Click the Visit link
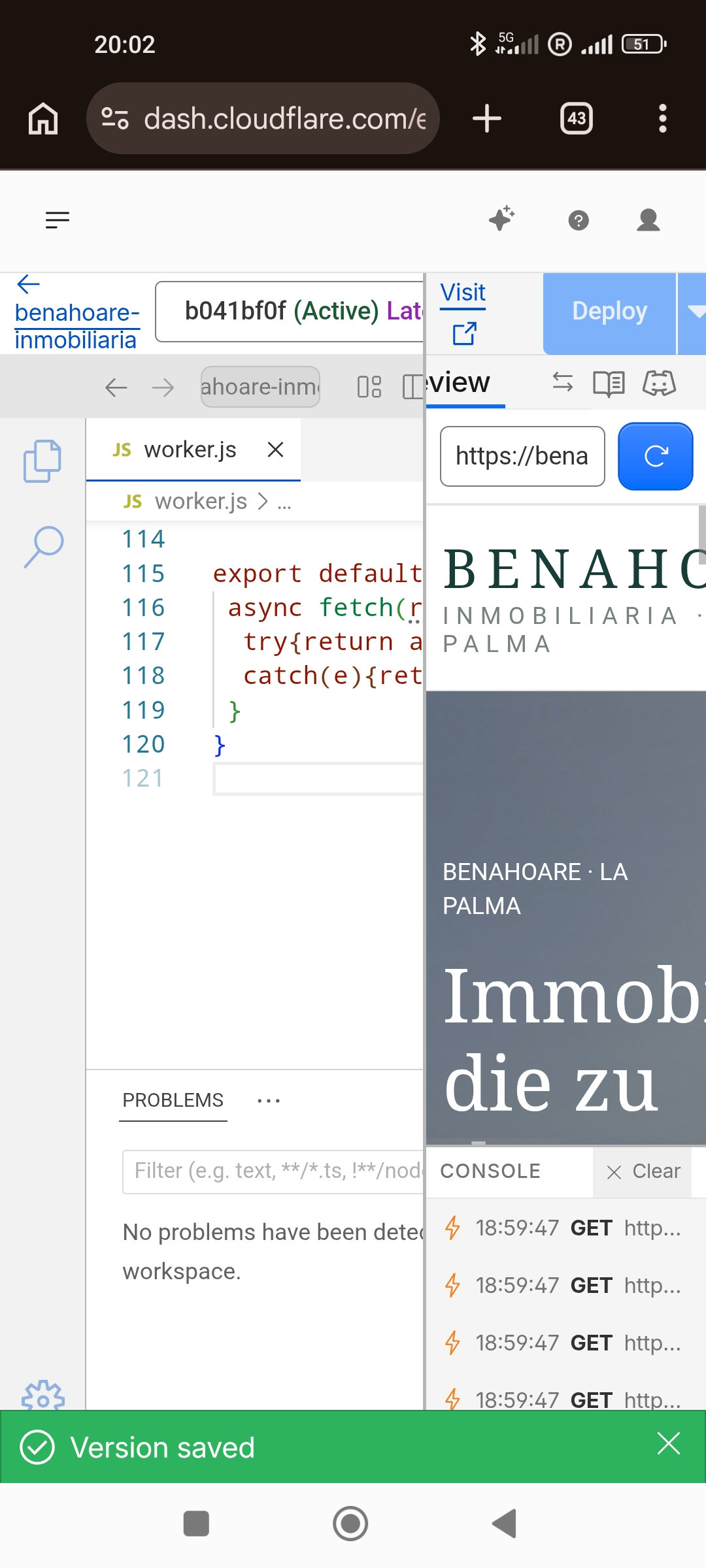This screenshot has width=706, height=1568. pos(463,292)
